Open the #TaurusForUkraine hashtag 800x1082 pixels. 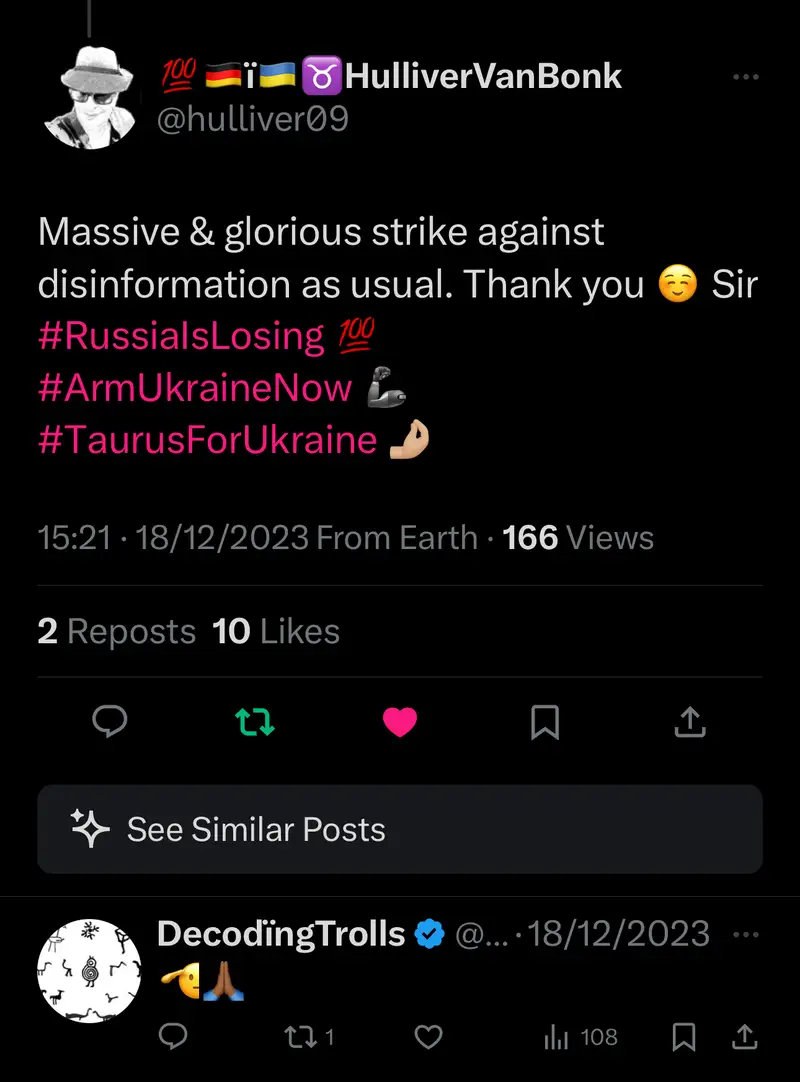click(207, 440)
